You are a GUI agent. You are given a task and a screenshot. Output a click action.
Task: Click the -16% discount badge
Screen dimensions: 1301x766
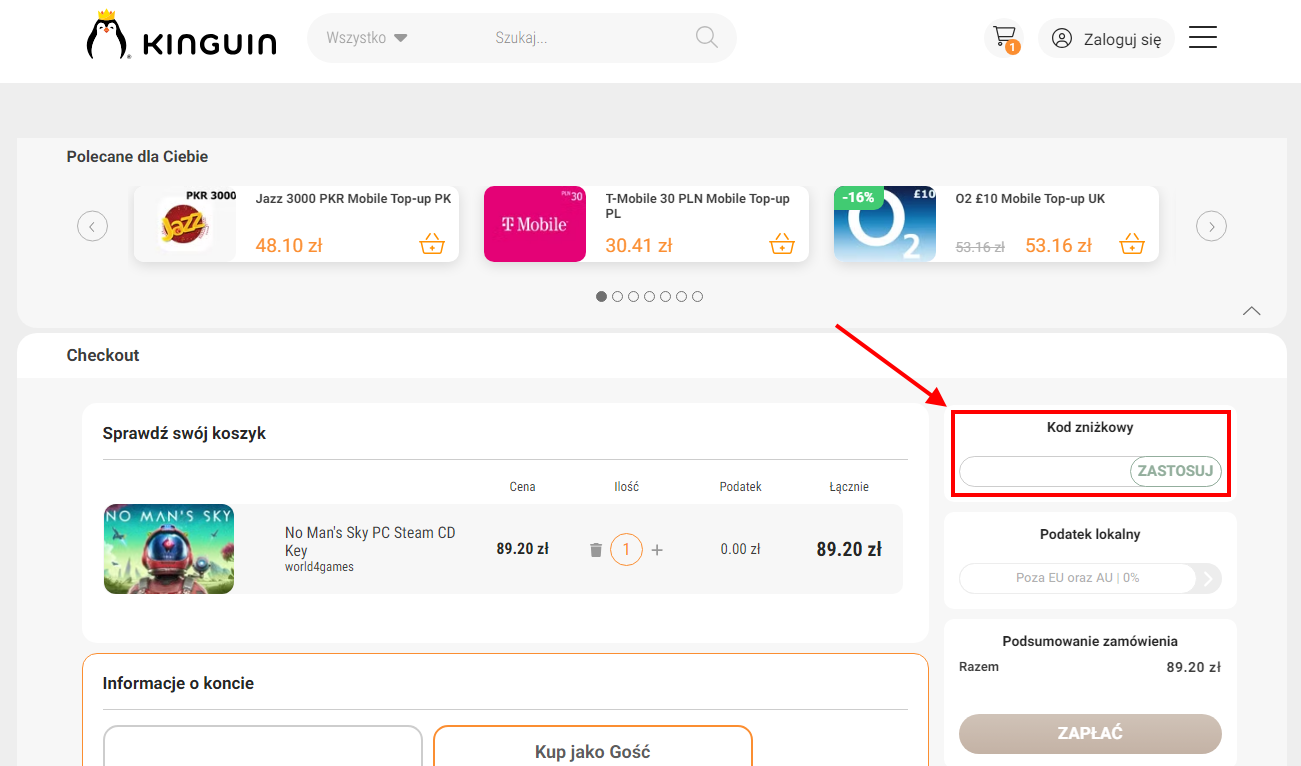pos(858,198)
